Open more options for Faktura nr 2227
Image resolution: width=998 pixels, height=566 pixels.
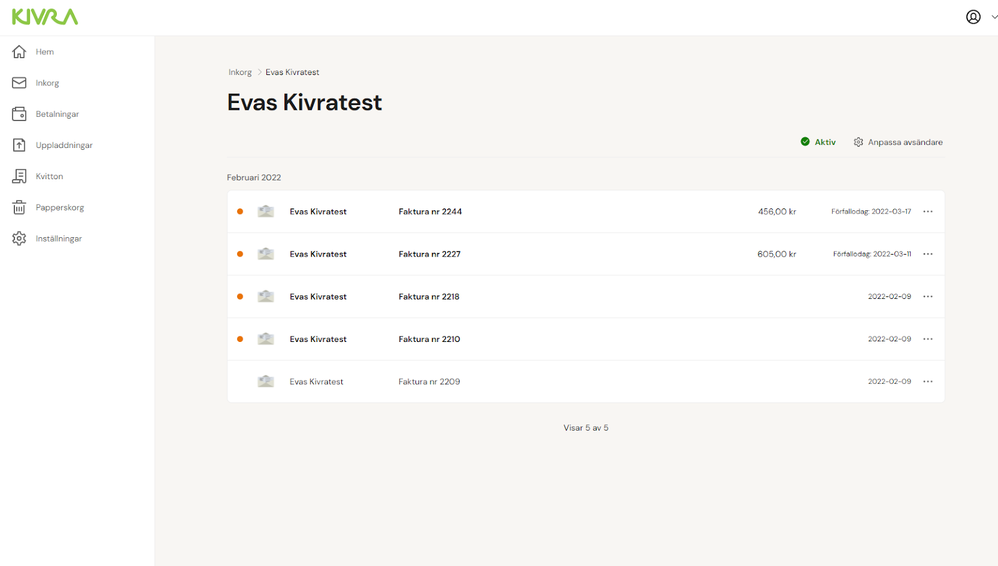[x=928, y=254]
